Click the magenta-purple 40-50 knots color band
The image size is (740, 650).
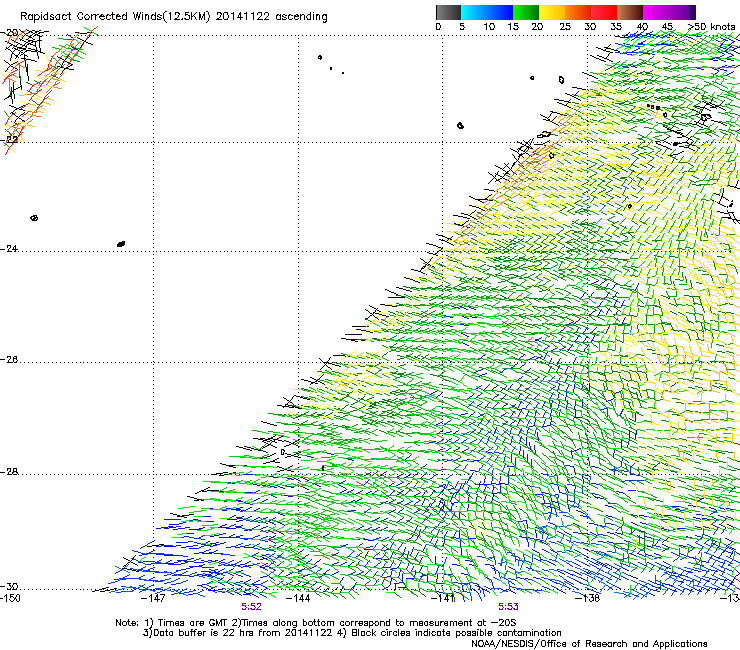click(669, 12)
